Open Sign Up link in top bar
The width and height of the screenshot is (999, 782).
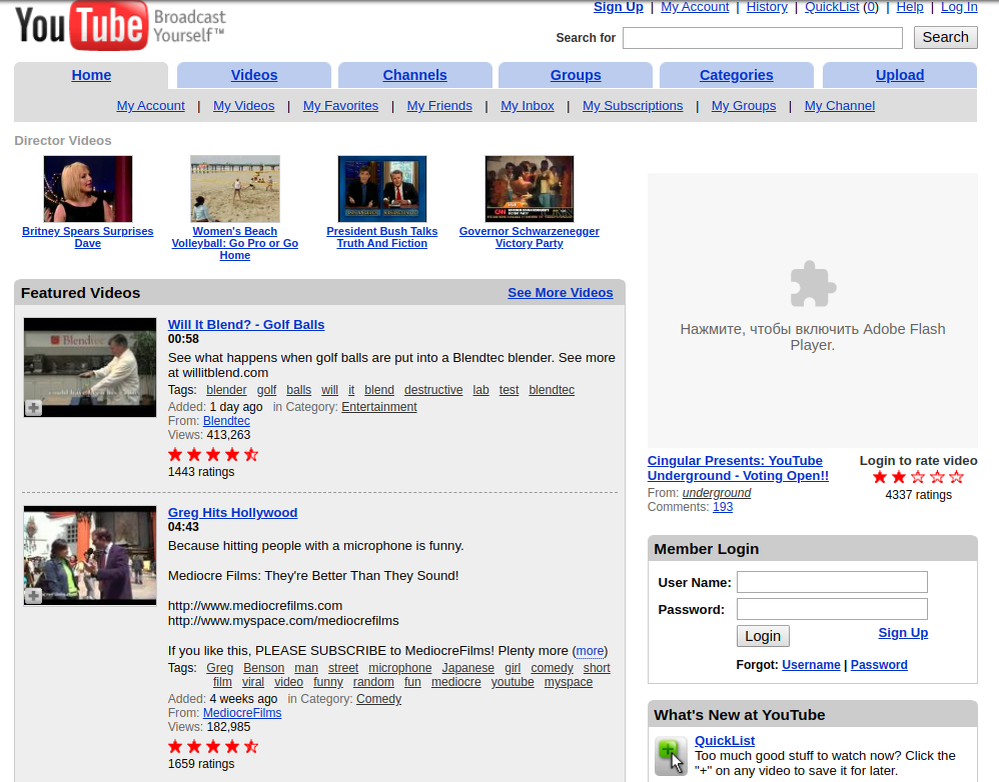(x=619, y=7)
